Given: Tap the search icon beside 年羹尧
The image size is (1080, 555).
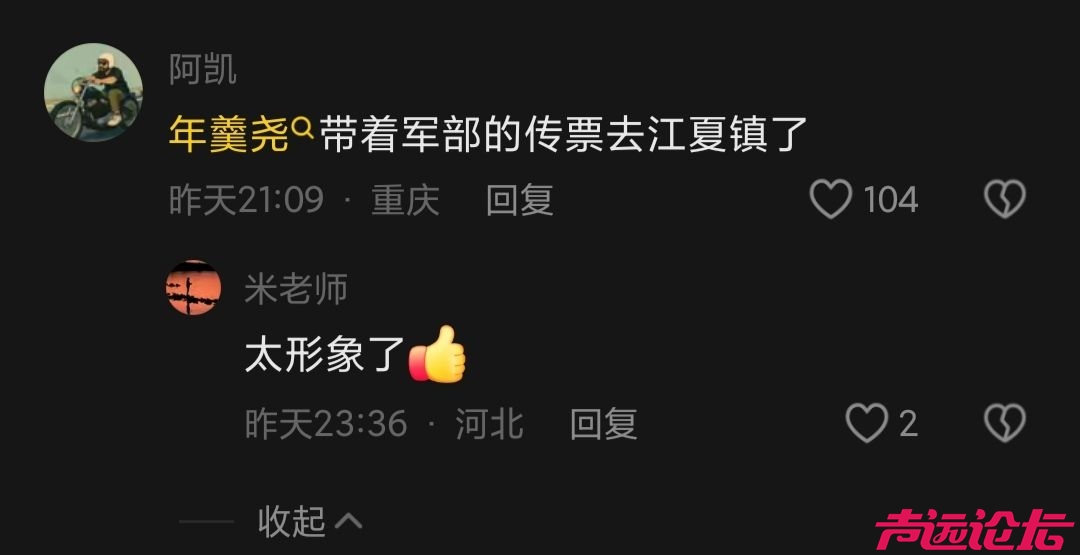Looking at the screenshot, I should coord(302,127).
